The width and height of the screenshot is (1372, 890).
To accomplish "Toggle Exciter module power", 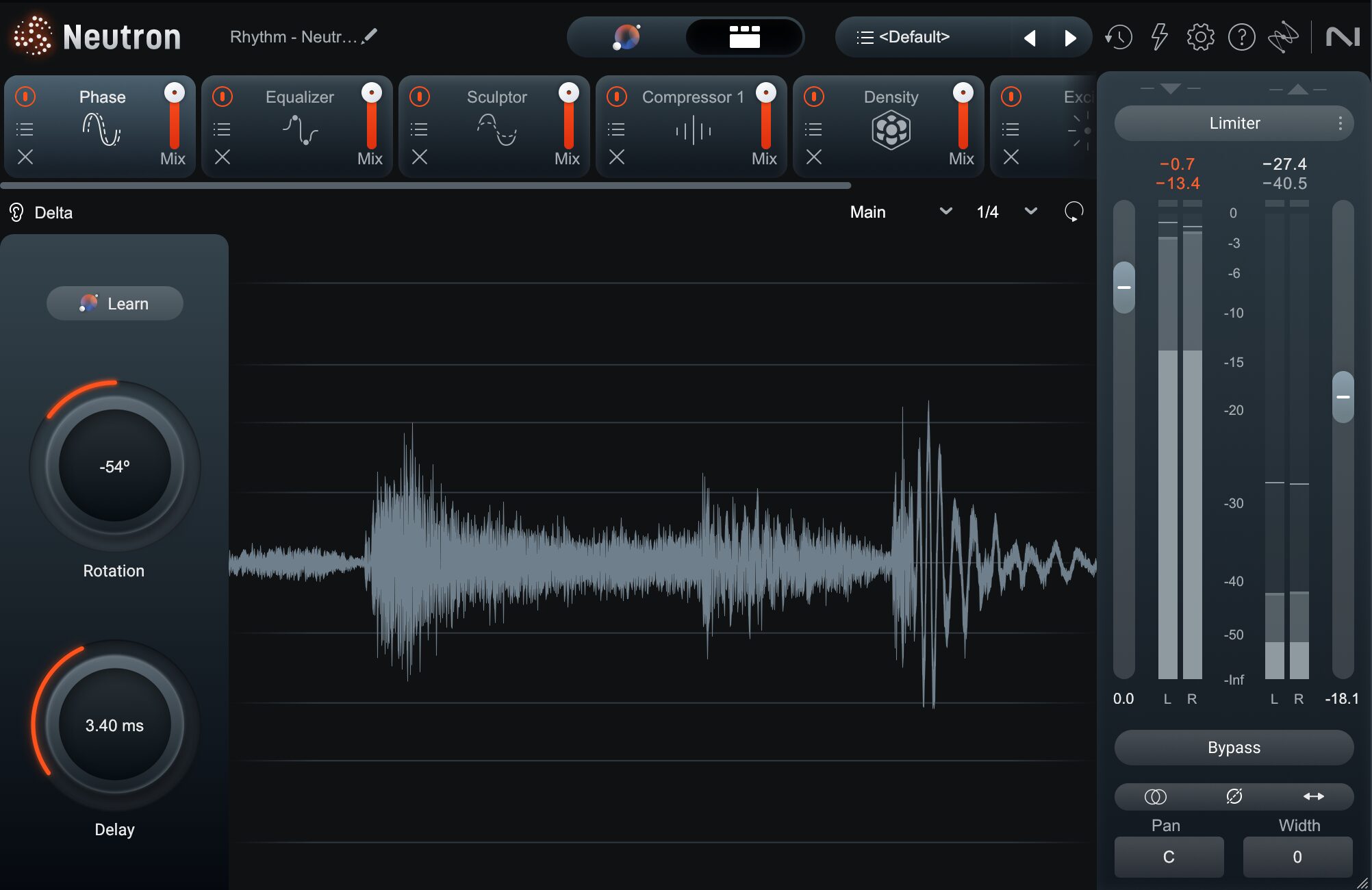I will [x=1011, y=97].
